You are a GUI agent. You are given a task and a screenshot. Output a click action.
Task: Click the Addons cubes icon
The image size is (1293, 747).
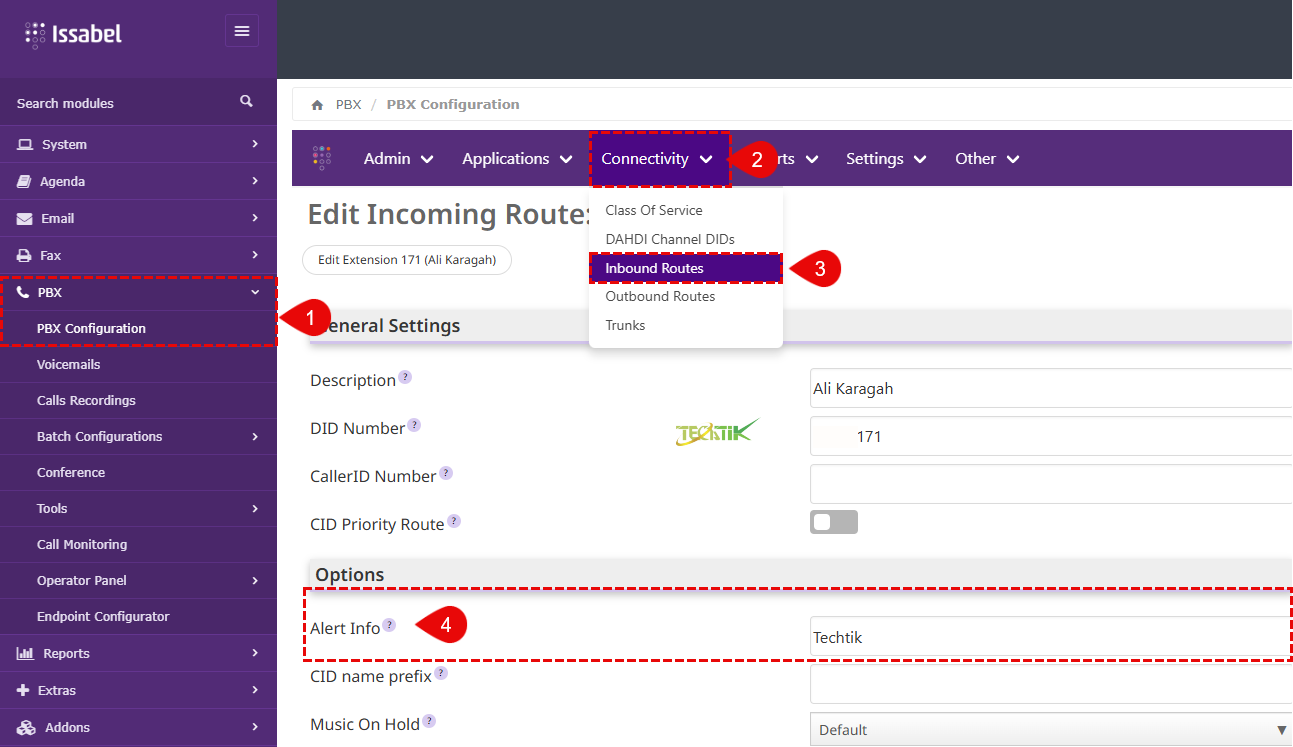(26, 727)
